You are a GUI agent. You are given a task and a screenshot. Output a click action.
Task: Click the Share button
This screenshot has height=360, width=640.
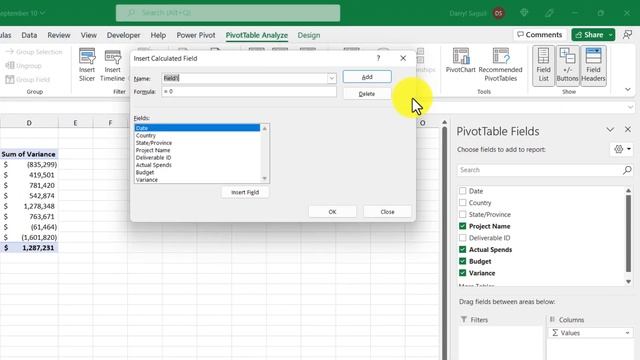point(589,35)
